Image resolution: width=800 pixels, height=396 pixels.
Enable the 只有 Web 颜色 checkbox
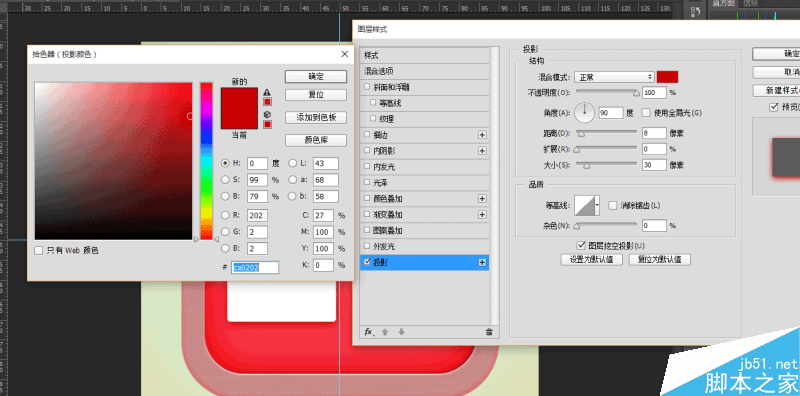tap(39, 251)
